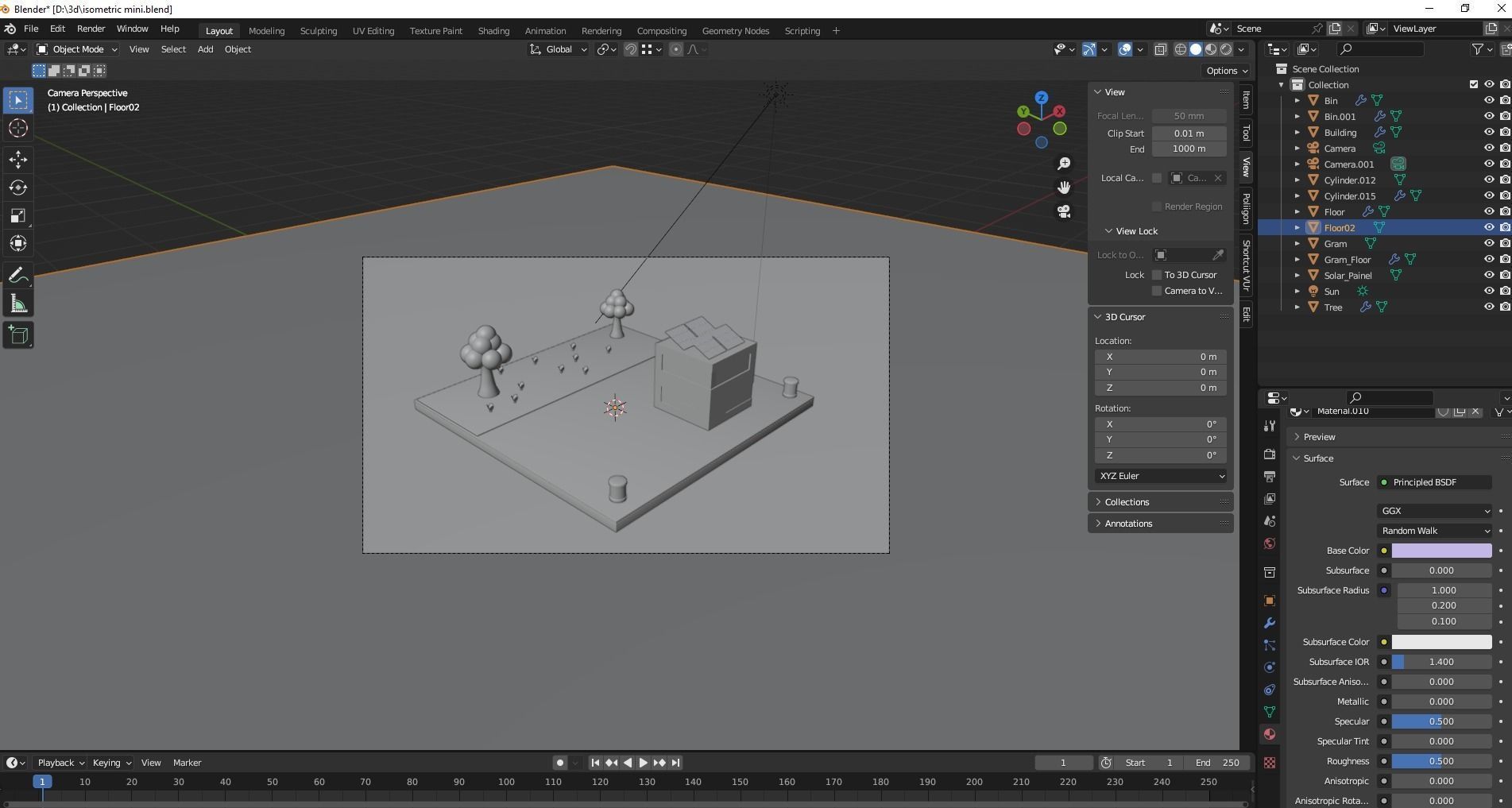Open Modifiers wrench properties tab
Image resolution: width=1512 pixels, height=808 pixels.
pyautogui.click(x=1270, y=623)
